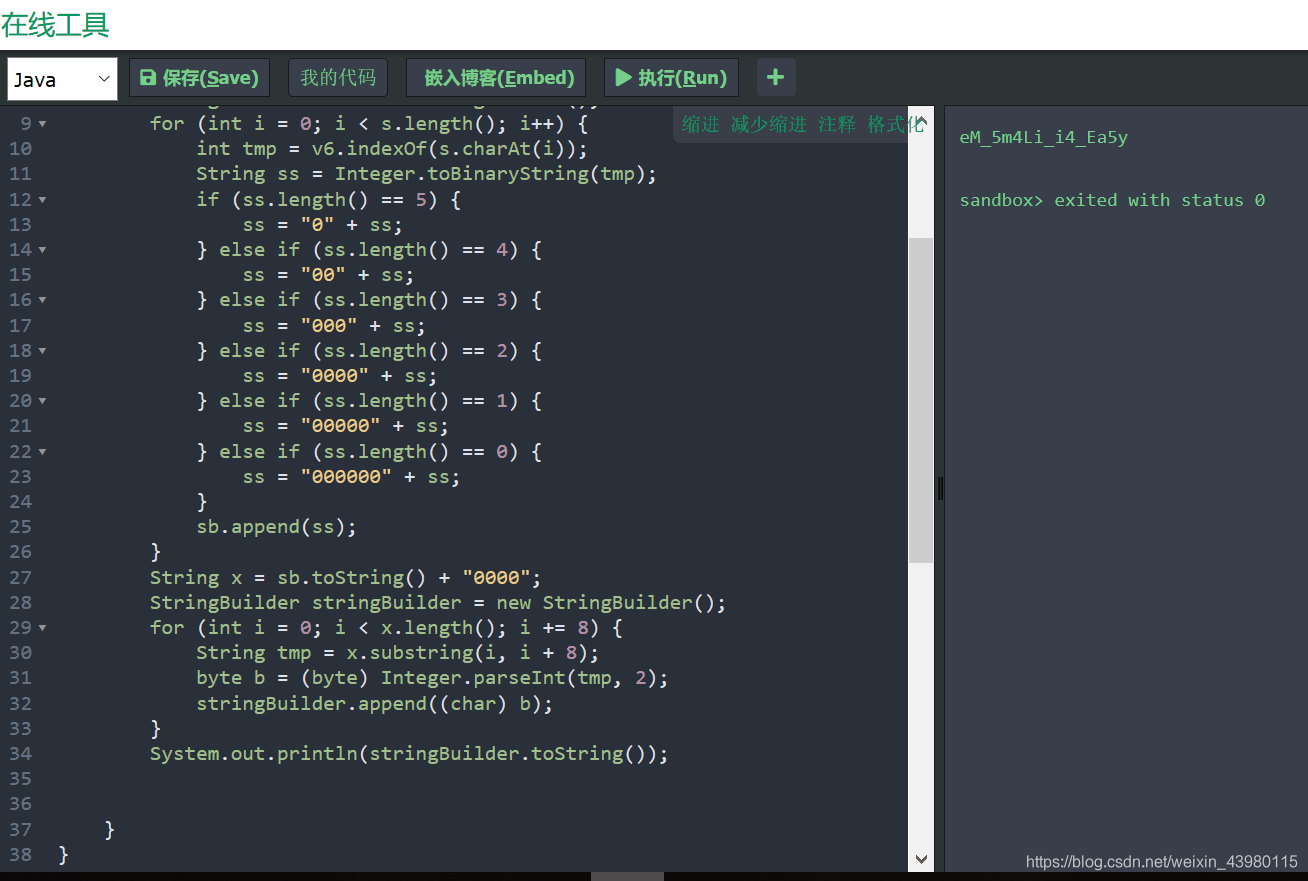1308x881 pixels.
Task: Click the 在线工具 page title
Action: [55, 24]
